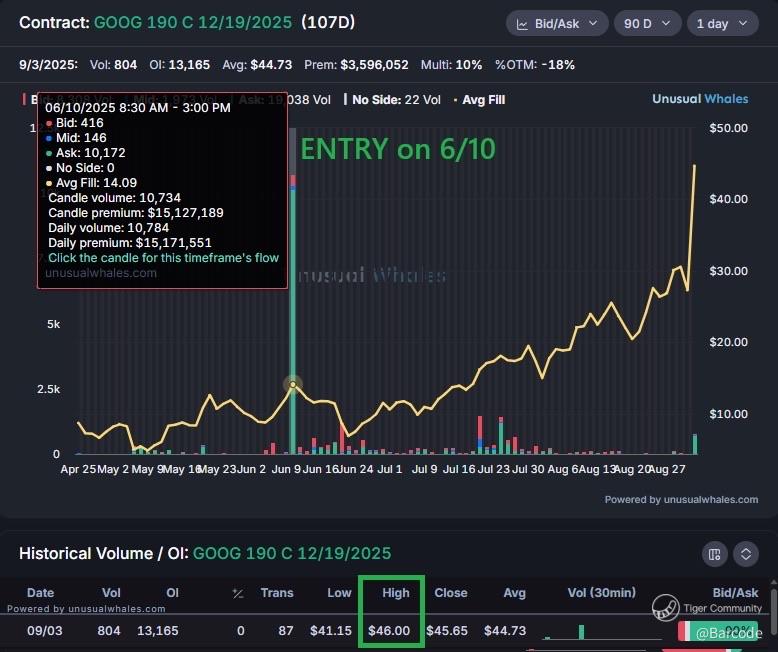Screen dimensions: 778x652
Task: Click the Bid/Ask column header in the table
Action: [735, 592]
